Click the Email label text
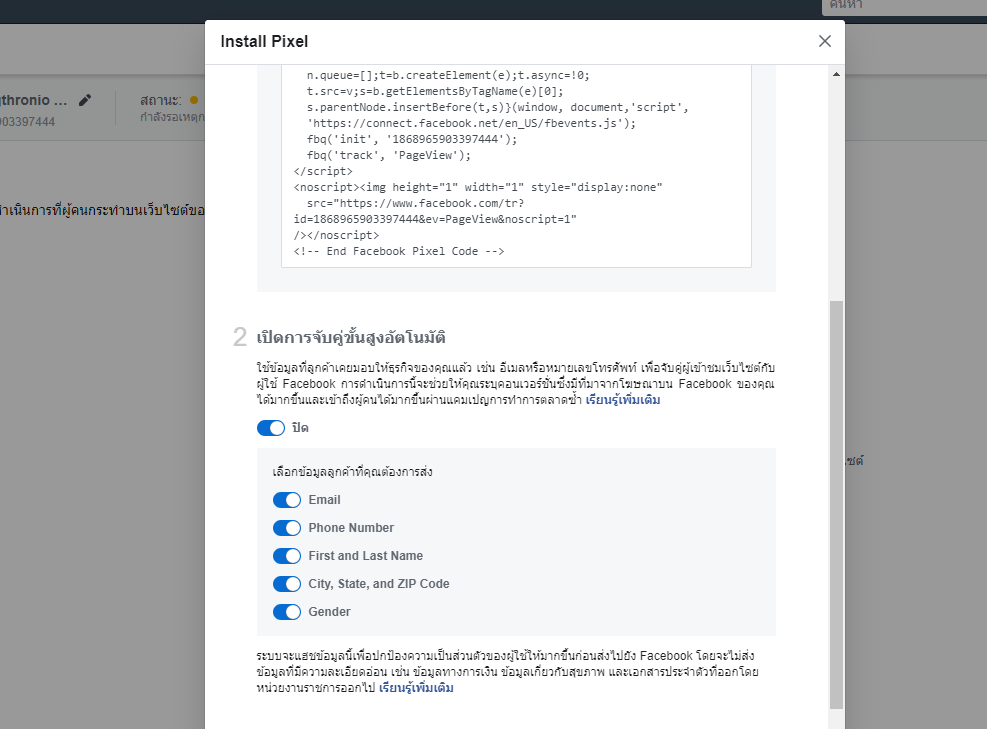987x729 pixels. pos(324,500)
